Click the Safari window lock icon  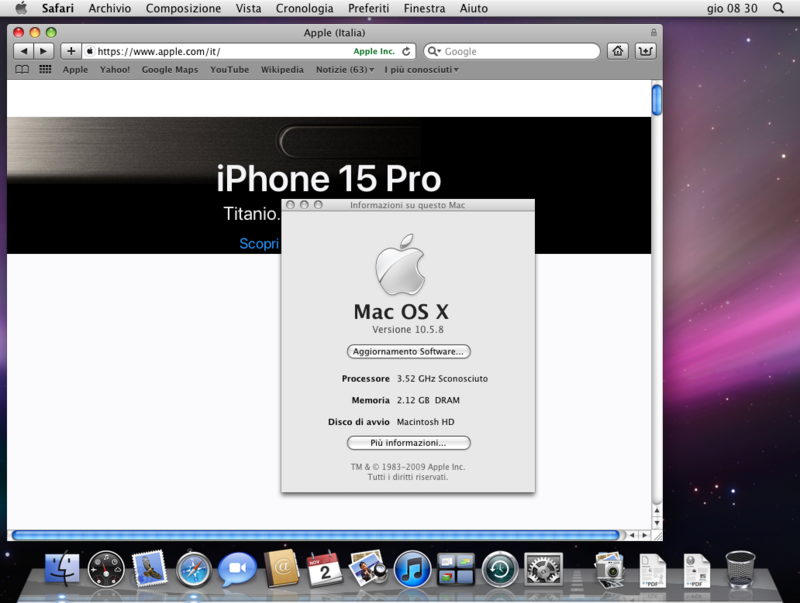point(654,32)
